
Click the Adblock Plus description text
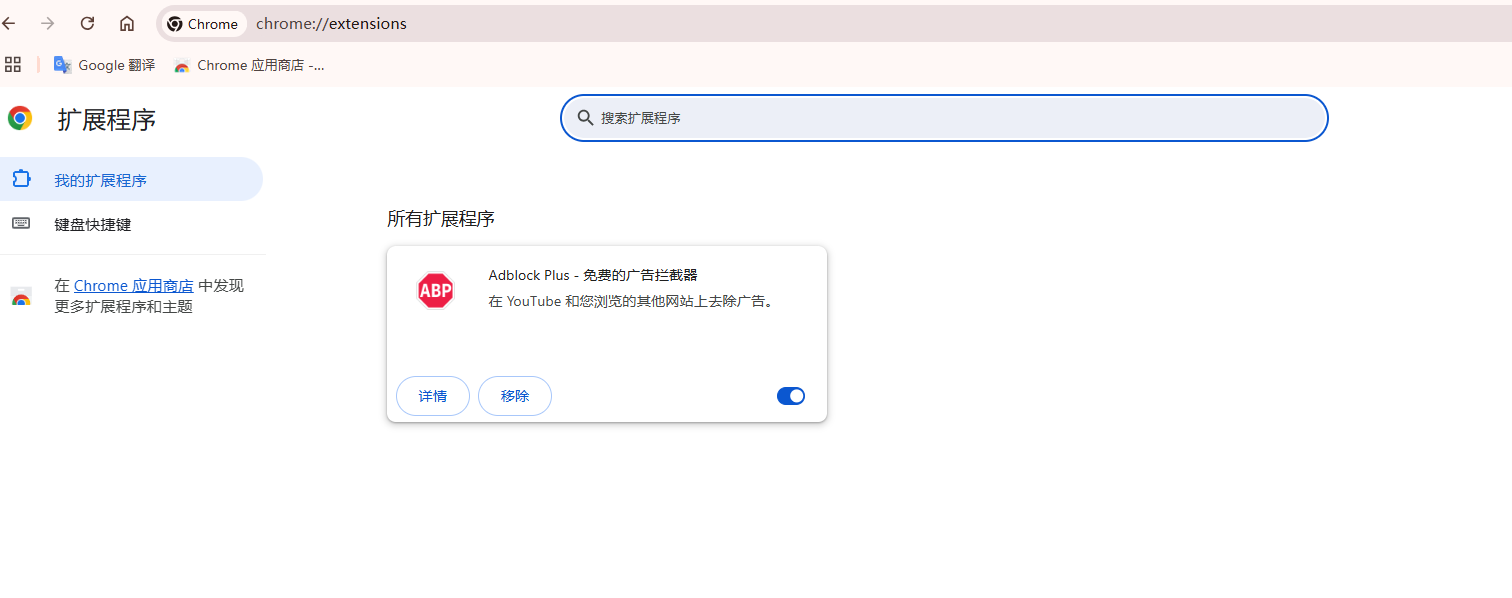coord(631,301)
